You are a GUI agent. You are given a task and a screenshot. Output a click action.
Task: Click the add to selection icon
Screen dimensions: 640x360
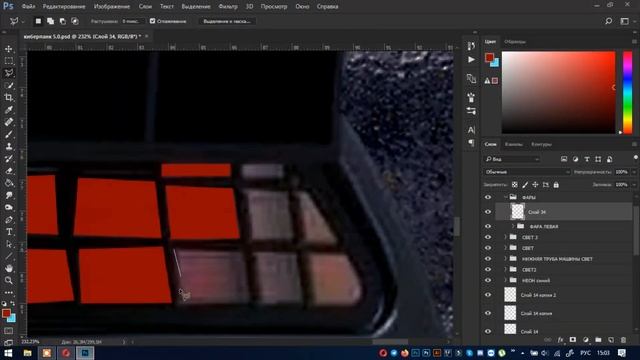50,21
